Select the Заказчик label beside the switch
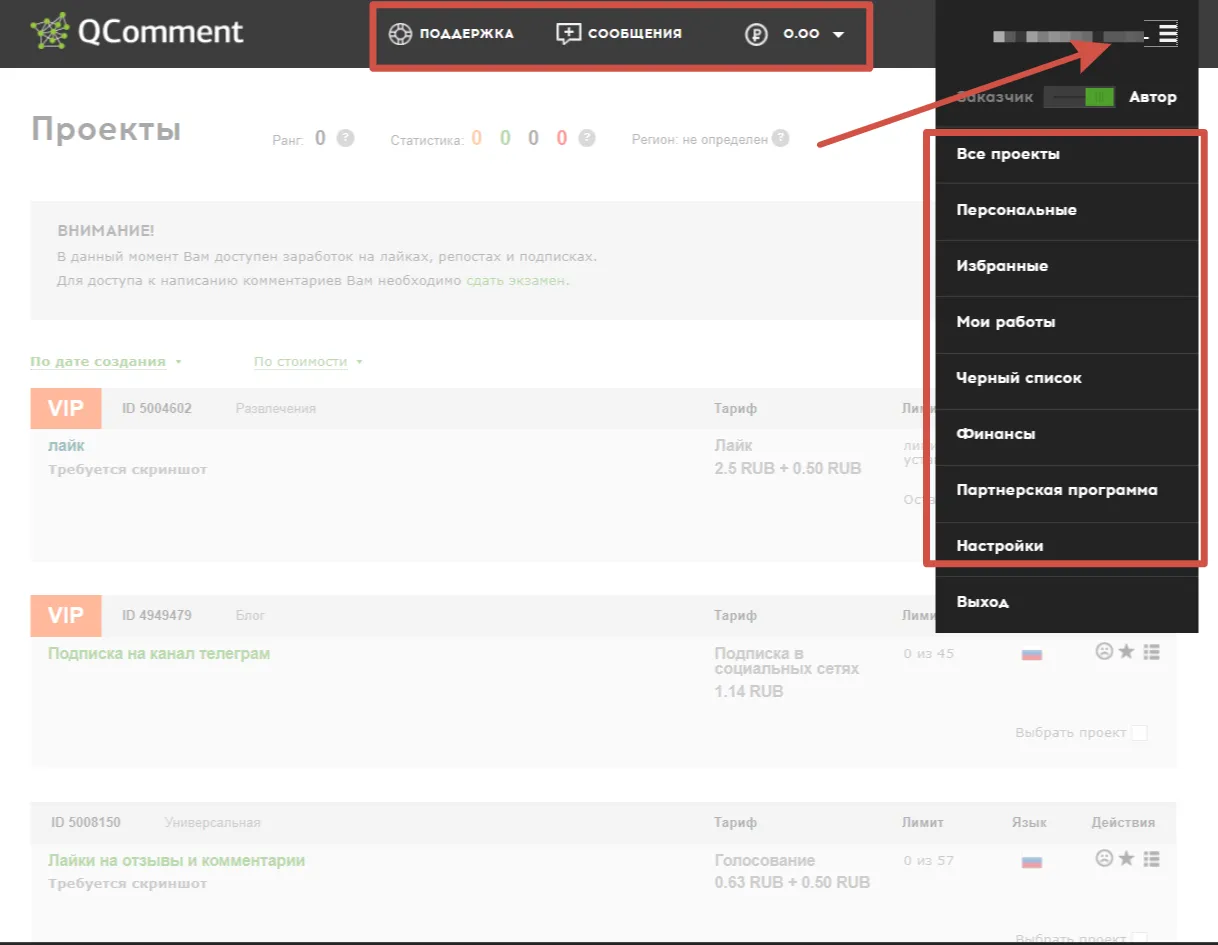The height and width of the screenshot is (945, 1218). pos(997,97)
